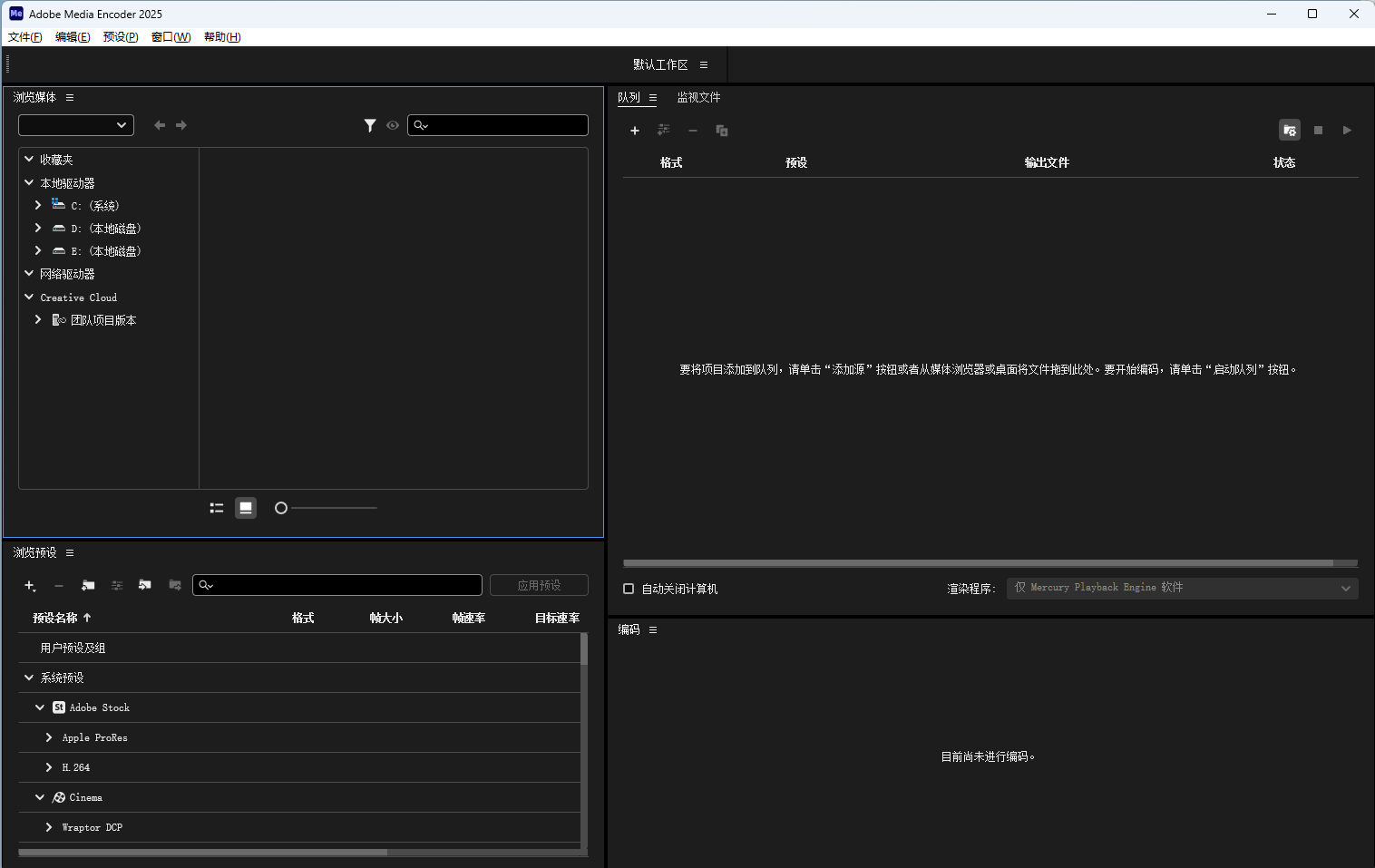Expand the Apple ProRes preset group

pos(49,737)
